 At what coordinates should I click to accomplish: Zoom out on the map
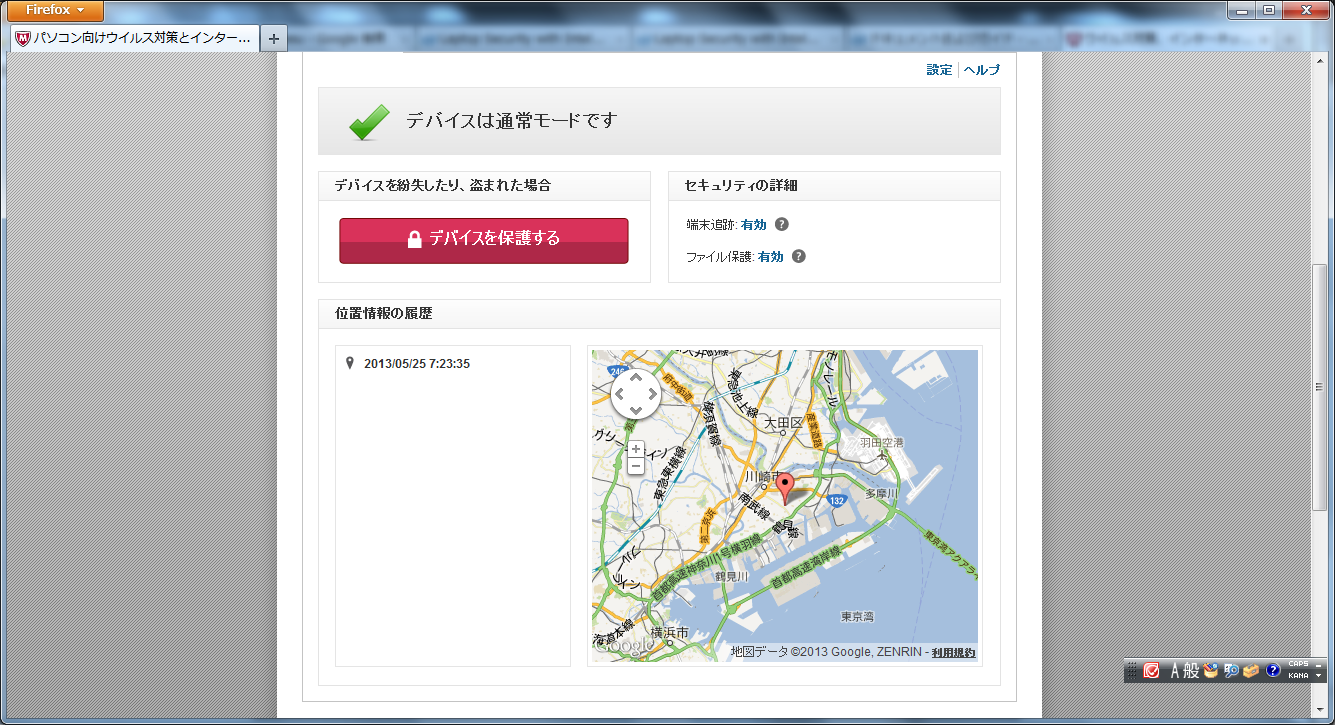point(636,466)
